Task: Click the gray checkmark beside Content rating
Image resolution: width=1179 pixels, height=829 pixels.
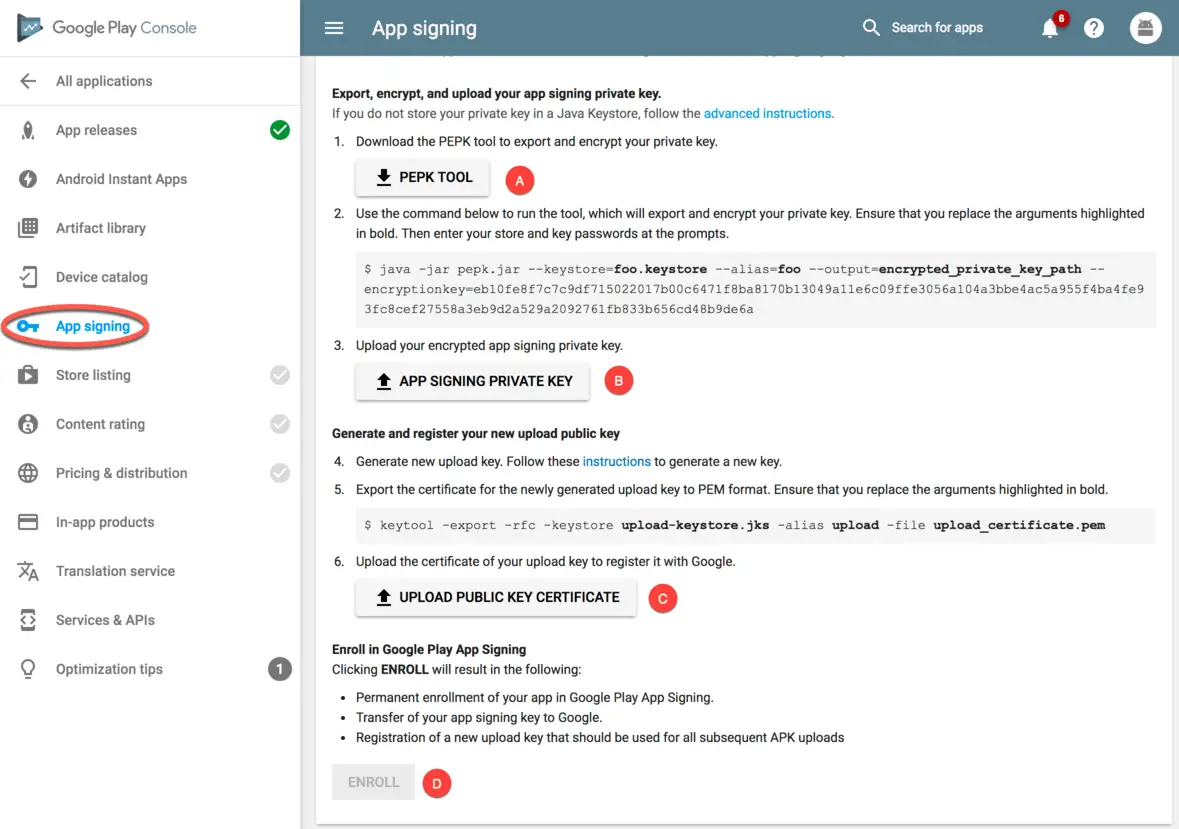Action: point(280,424)
